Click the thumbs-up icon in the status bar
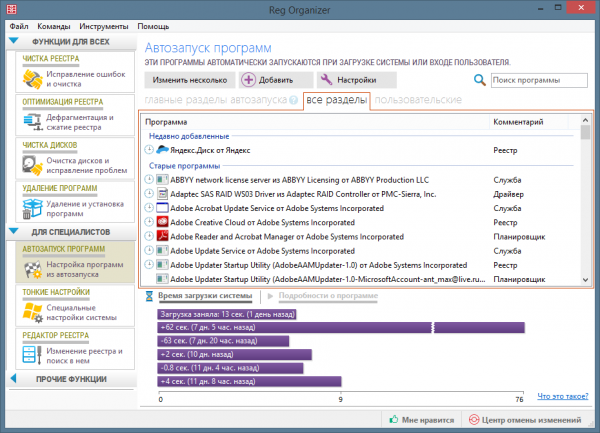Image resolution: width=600 pixels, height=433 pixels. (393, 419)
